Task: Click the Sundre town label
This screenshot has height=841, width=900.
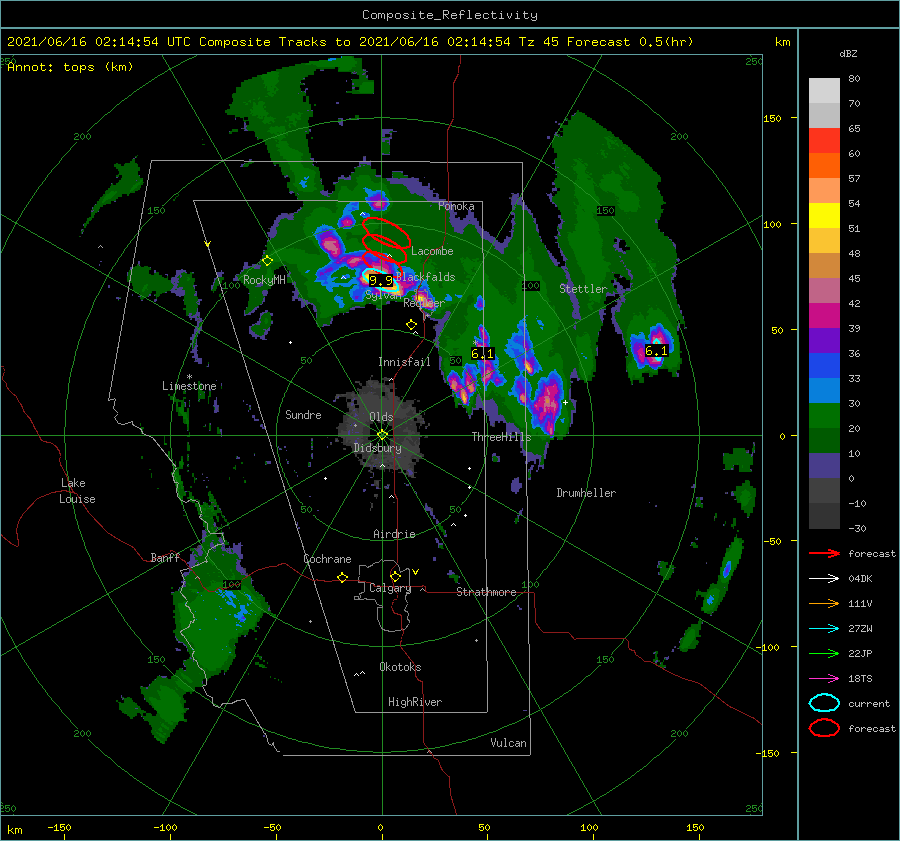Action: (x=303, y=415)
